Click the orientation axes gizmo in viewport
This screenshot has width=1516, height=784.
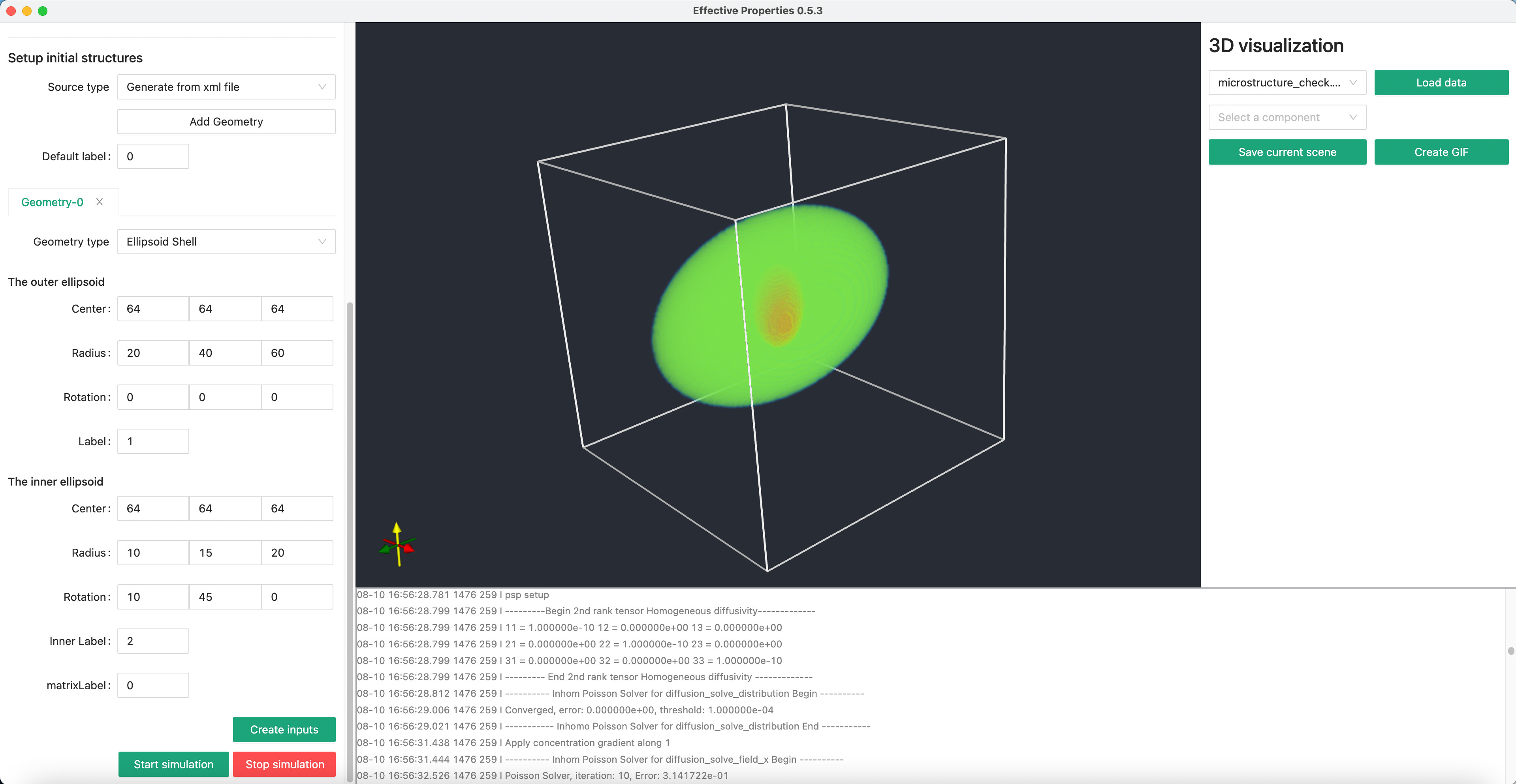pyautogui.click(x=398, y=545)
